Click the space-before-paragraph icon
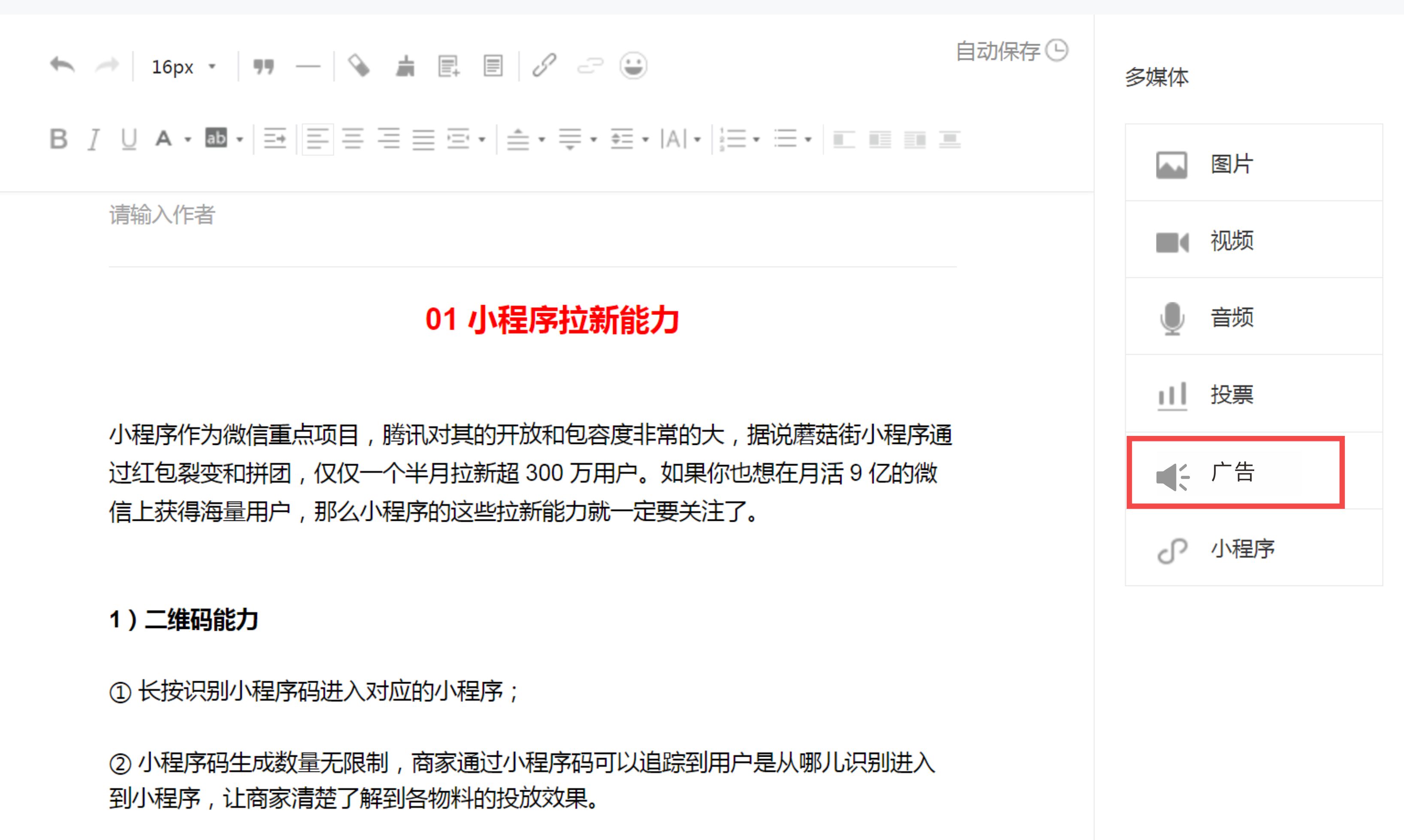Viewport: 1404px width, 840px height. (518, 139)
